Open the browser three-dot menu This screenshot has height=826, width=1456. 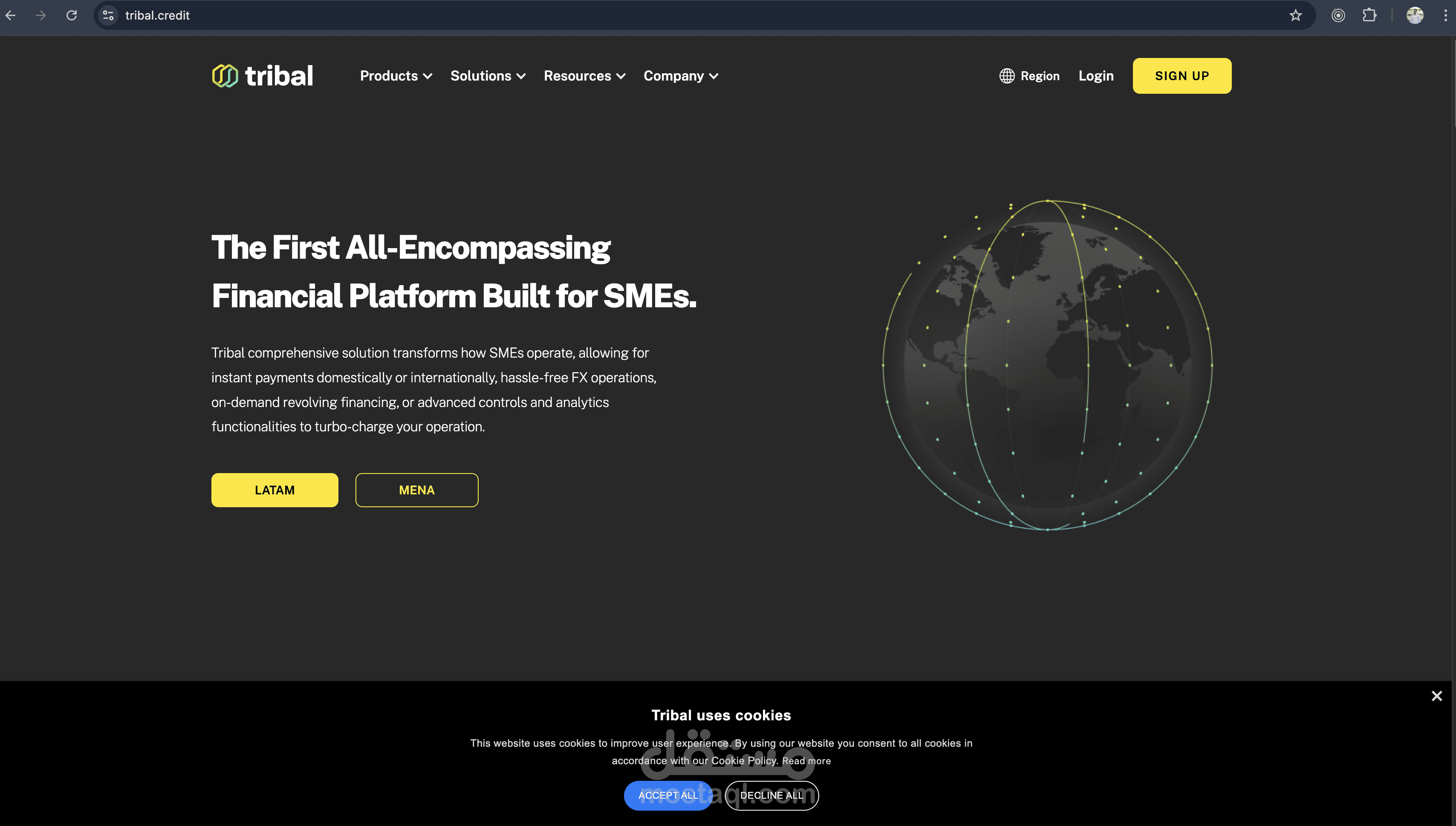[x=1444, y=15]
